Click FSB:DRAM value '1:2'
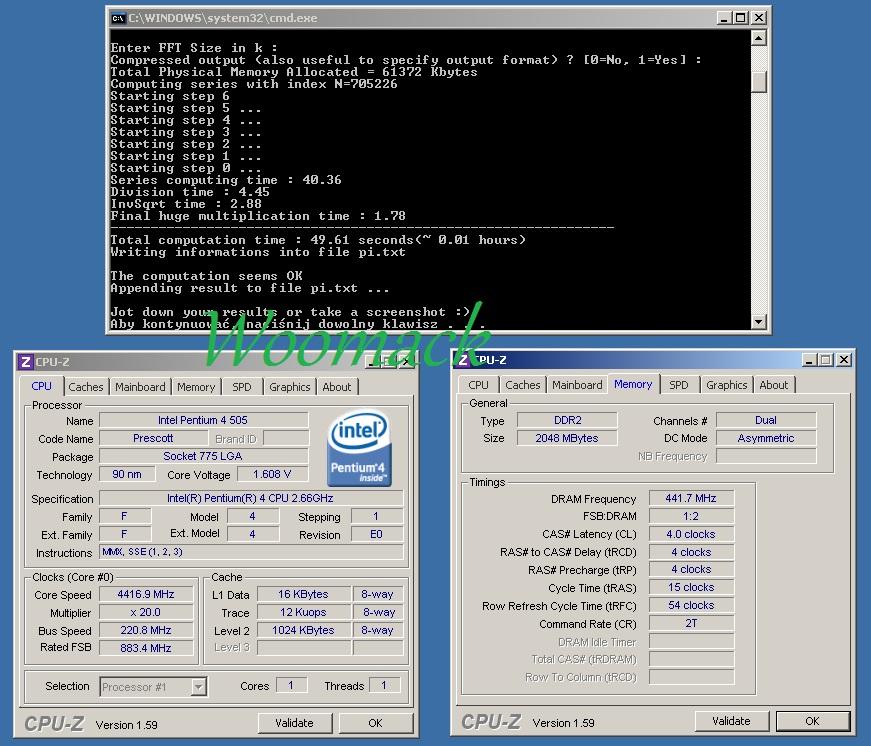This screenshot has height=746, width=871. (691, 516)
